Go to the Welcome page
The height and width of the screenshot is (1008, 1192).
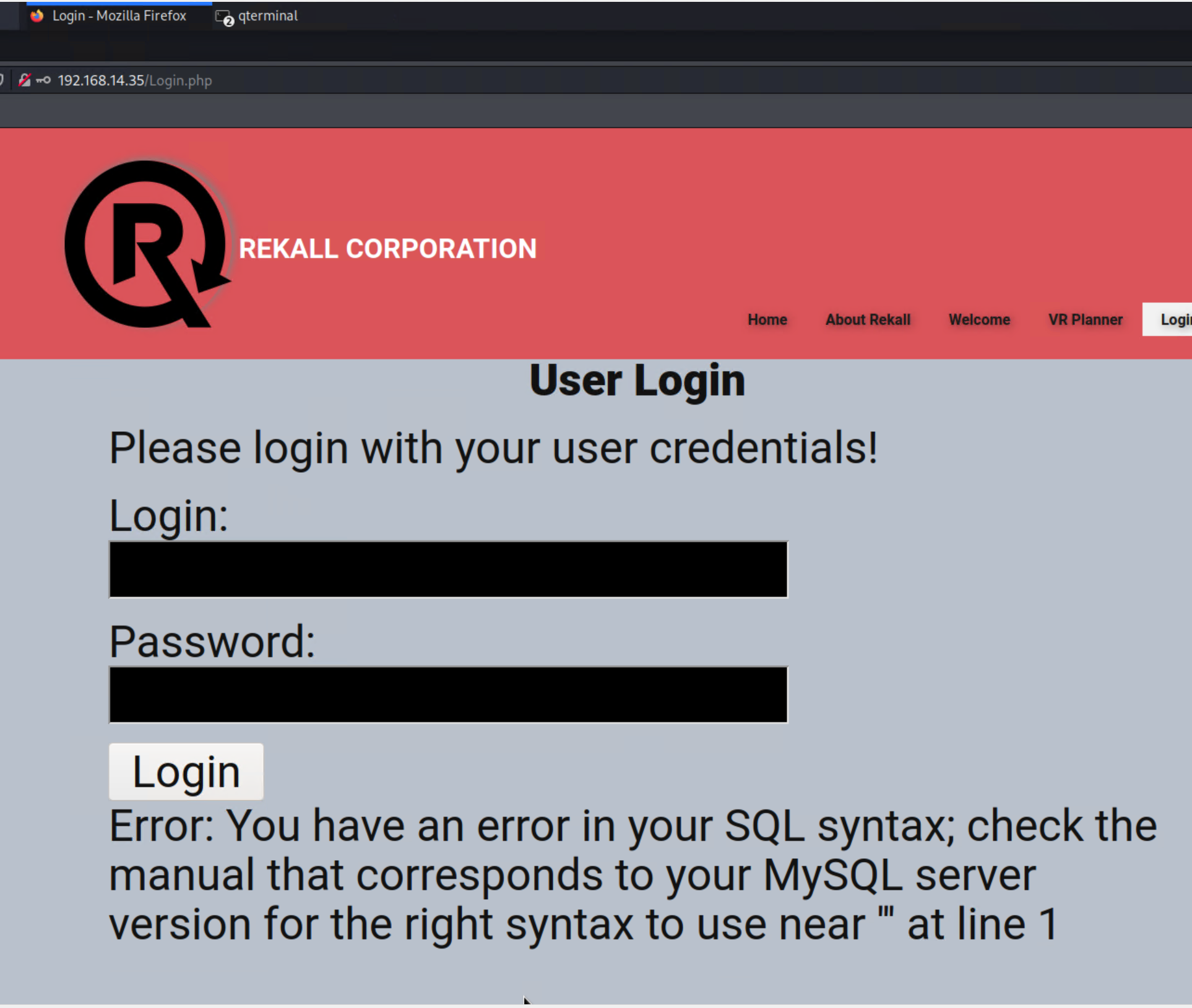[x=978, y=319]
